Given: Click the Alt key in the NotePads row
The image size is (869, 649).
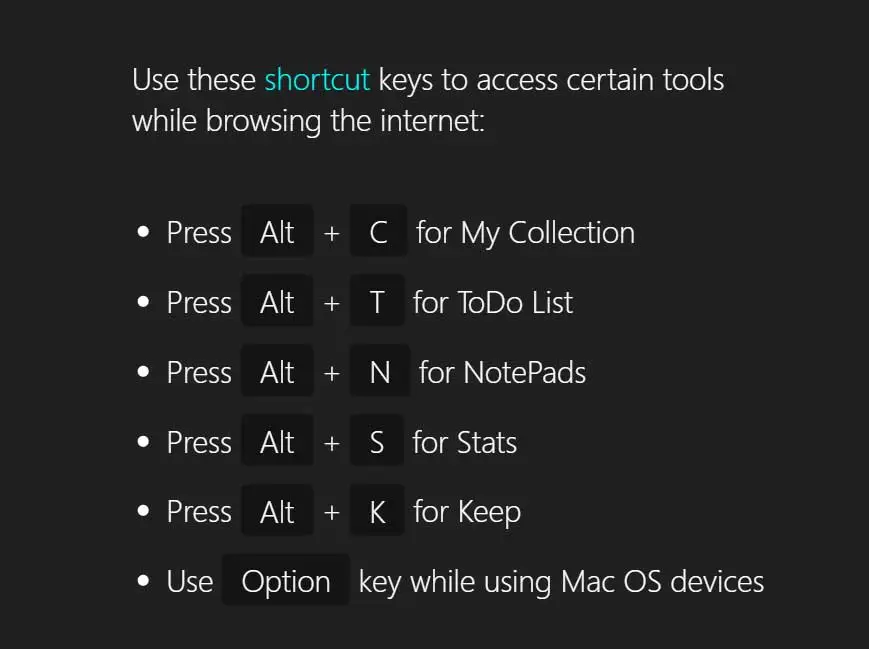Looking at the screenshot, I should [277, 373].
